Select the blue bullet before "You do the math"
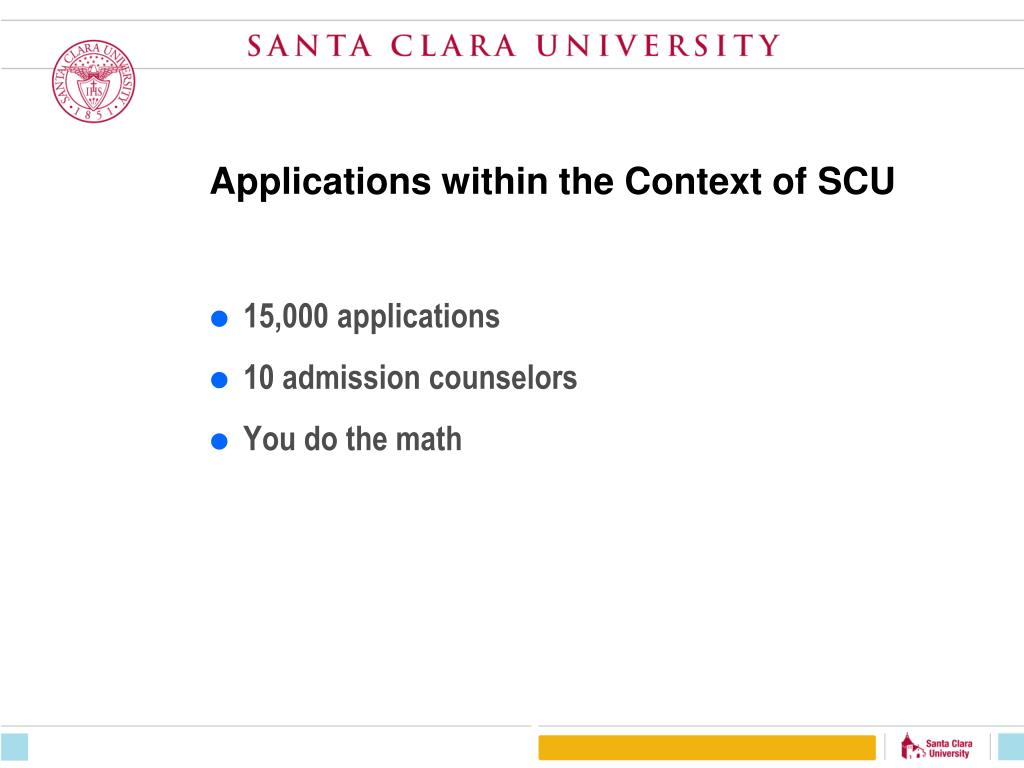Screen dimensions: 1024x768 coord(219,441)
